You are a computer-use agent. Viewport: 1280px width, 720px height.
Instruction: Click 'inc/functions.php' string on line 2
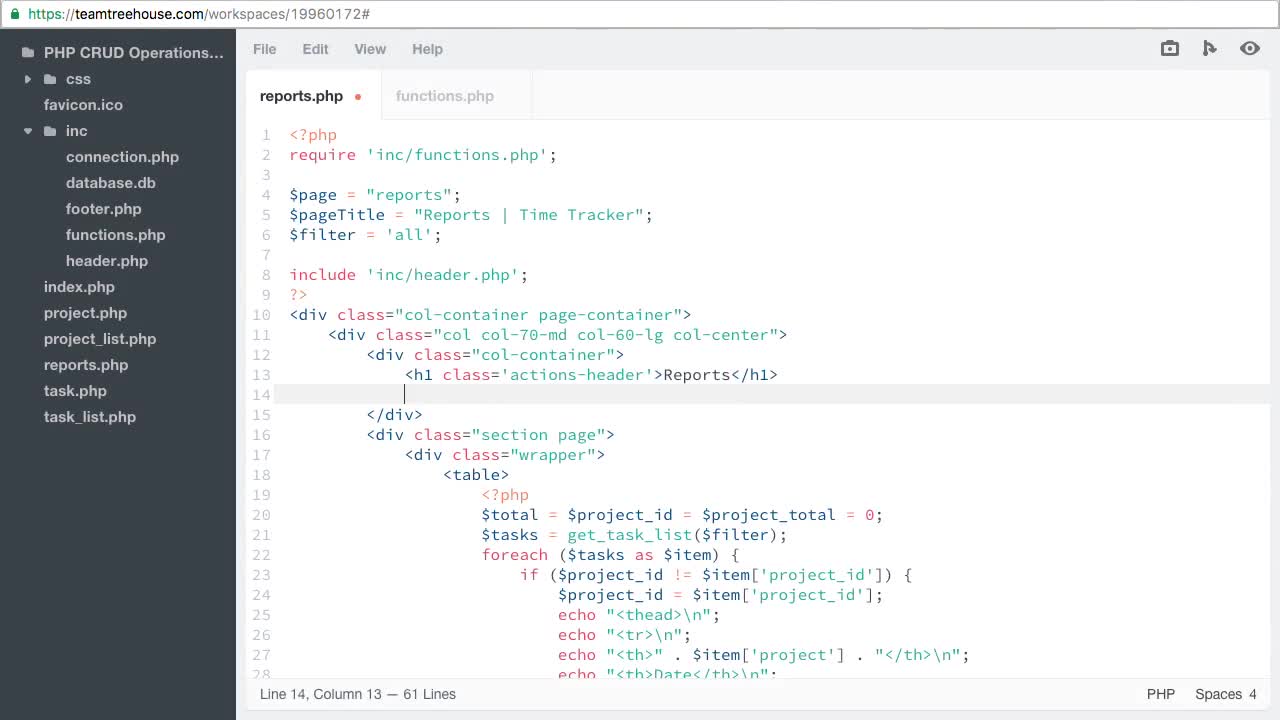(x=457, y=155)
